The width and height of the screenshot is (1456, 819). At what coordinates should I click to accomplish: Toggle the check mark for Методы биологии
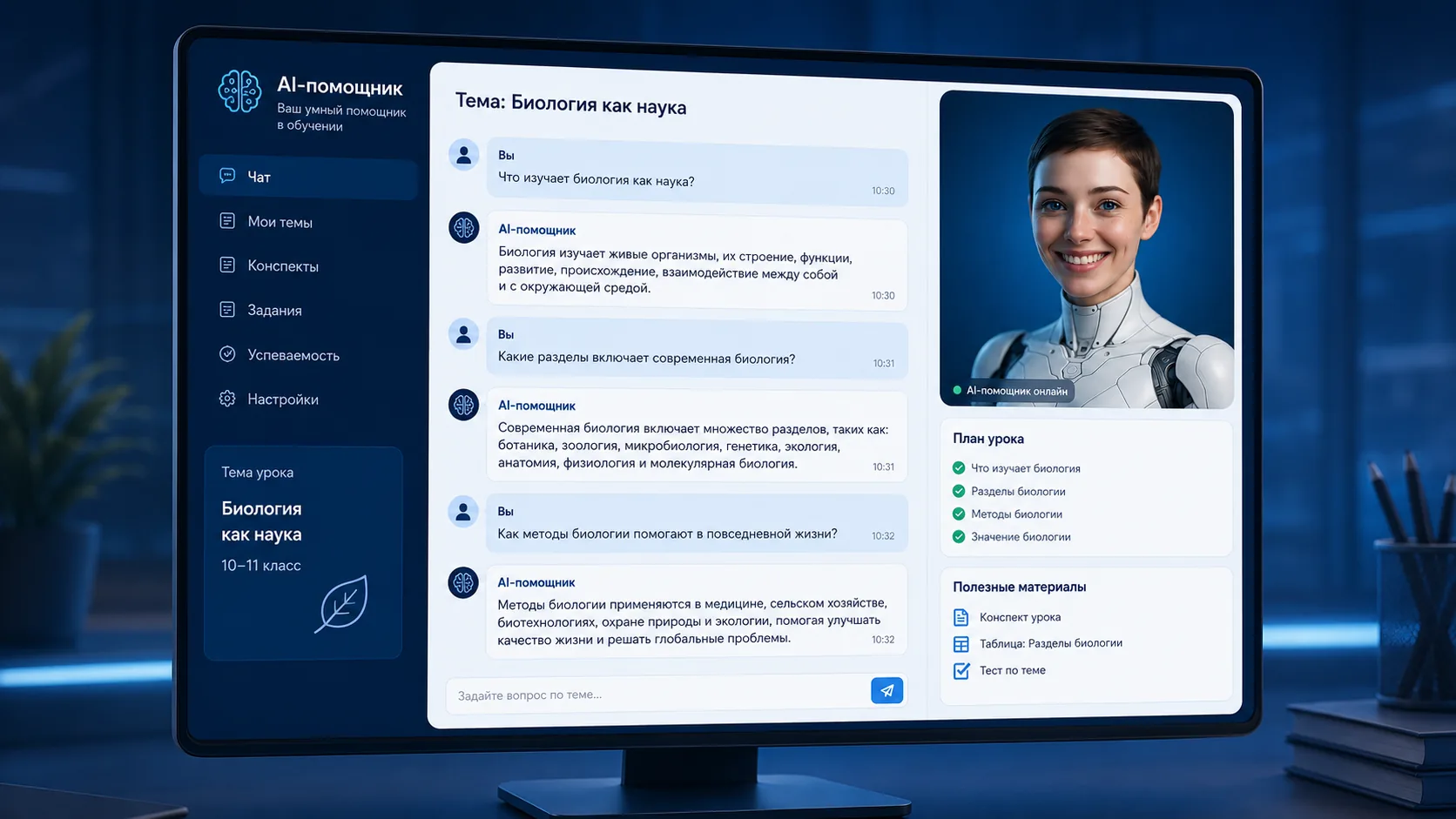point(959,514)
